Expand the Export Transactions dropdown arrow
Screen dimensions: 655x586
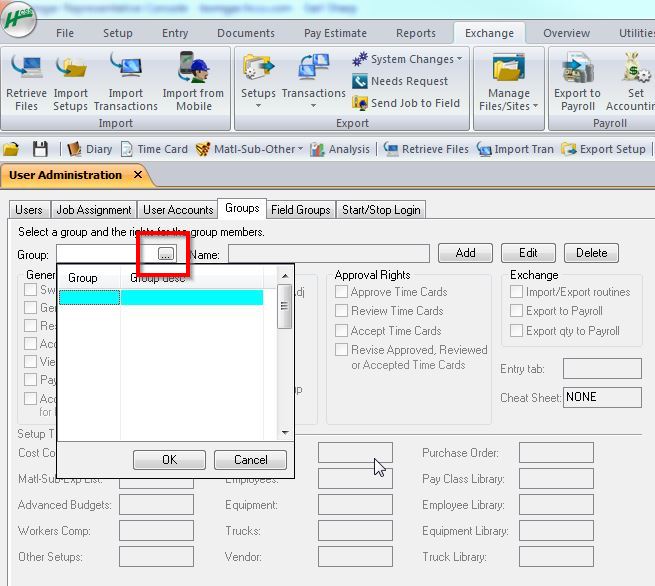[x=313, y=106]
